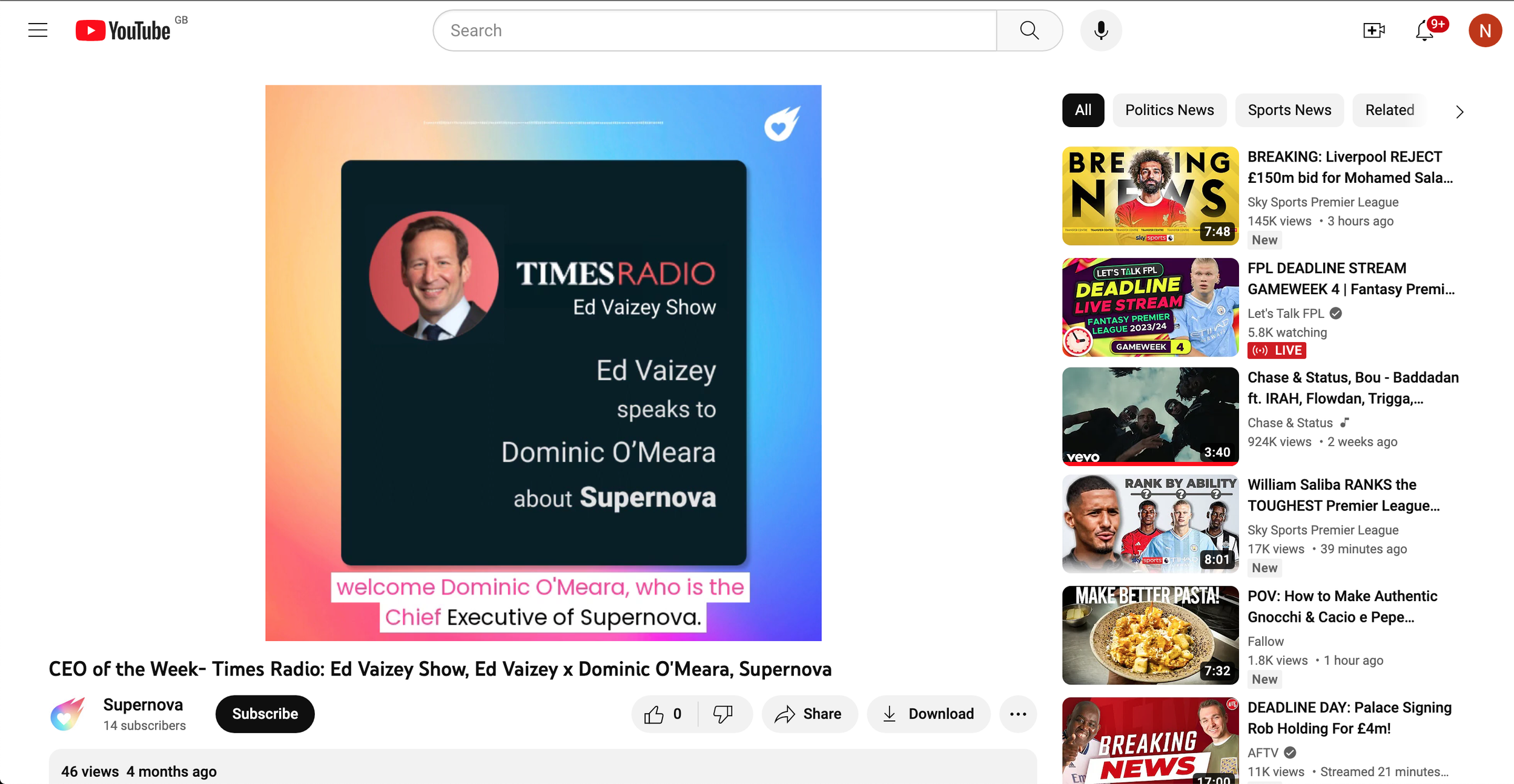1514x784 pixels.
Task: Click New badge under Saliba video
Action: click(1264, 568)
